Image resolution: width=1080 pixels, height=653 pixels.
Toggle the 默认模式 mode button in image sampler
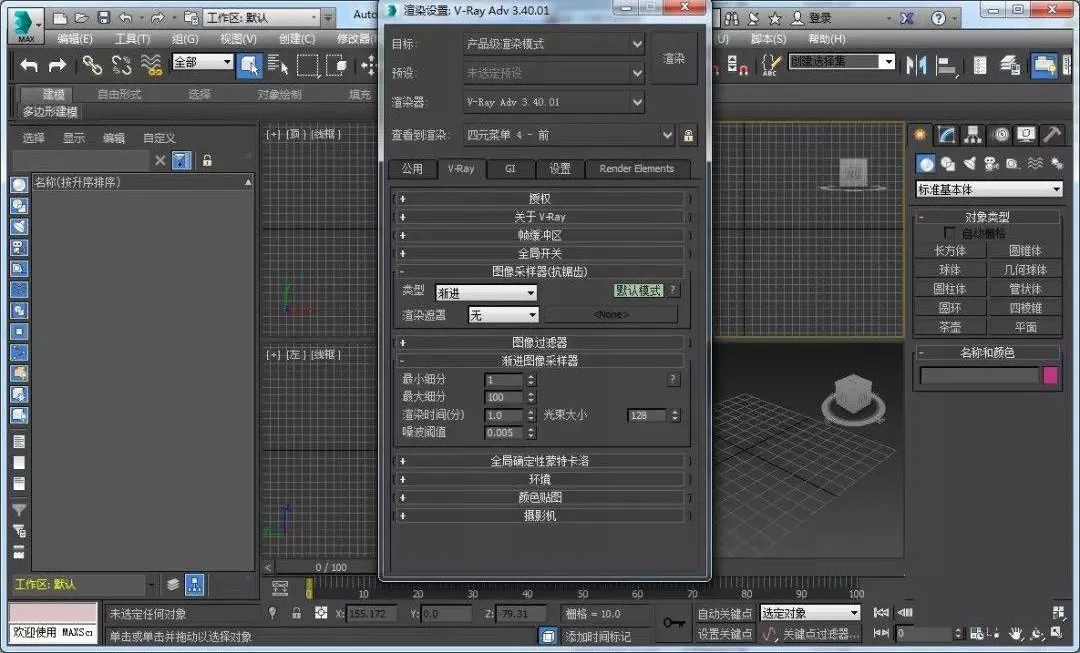click(638, 291)
